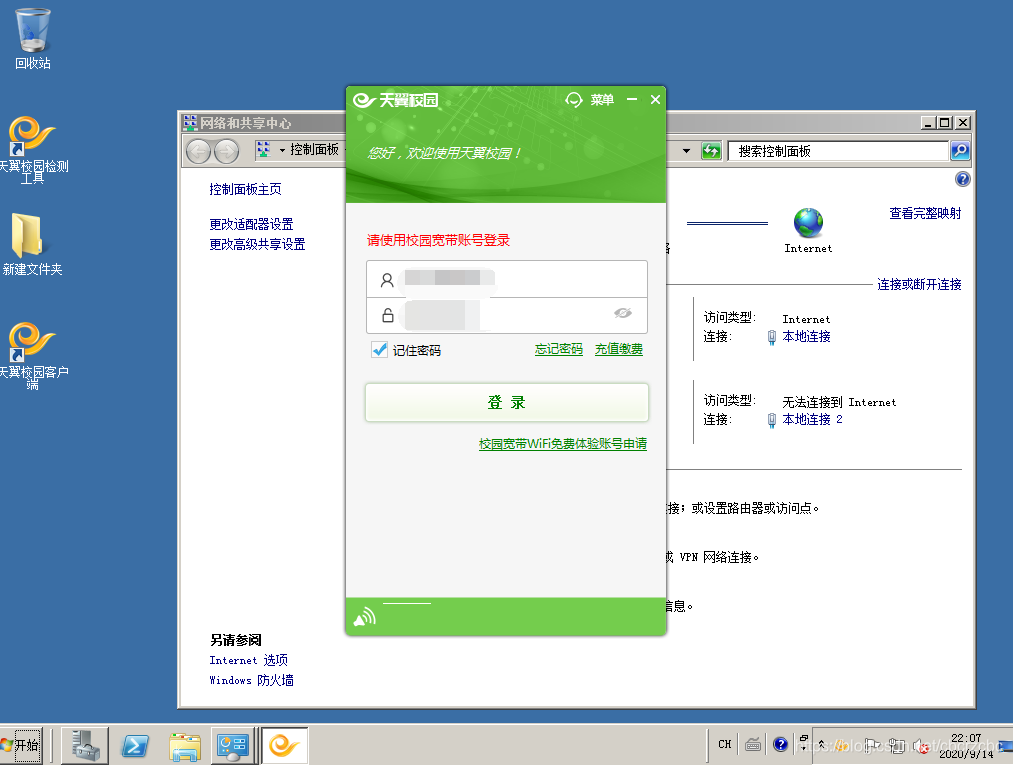Click the Internet globe icon
This screenshot has width=1013, height=765.
point(808,223)
